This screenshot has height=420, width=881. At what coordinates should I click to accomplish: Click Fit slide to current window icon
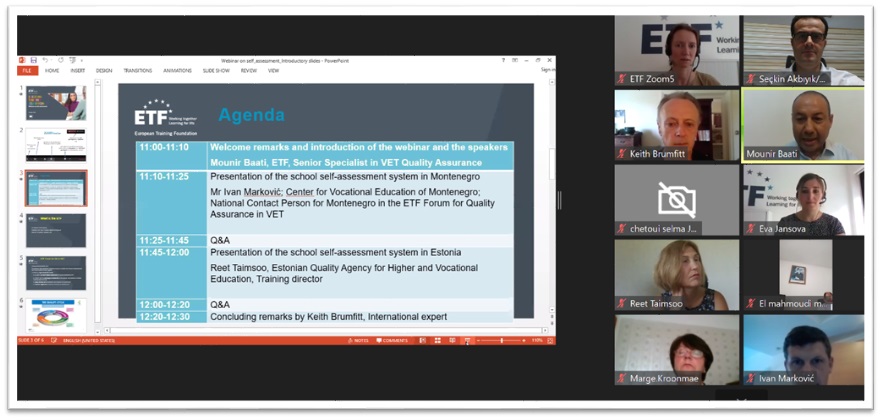(x=551, y=340)
